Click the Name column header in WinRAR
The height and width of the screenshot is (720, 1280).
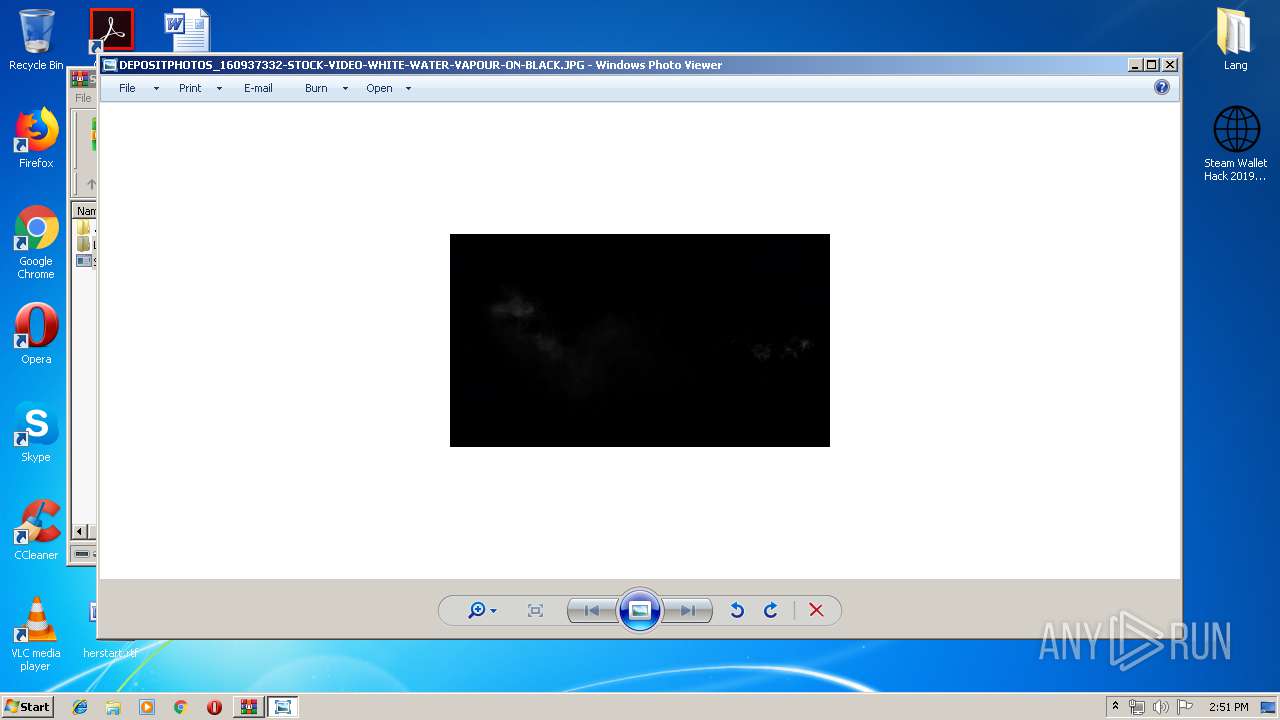coord(86,211)
